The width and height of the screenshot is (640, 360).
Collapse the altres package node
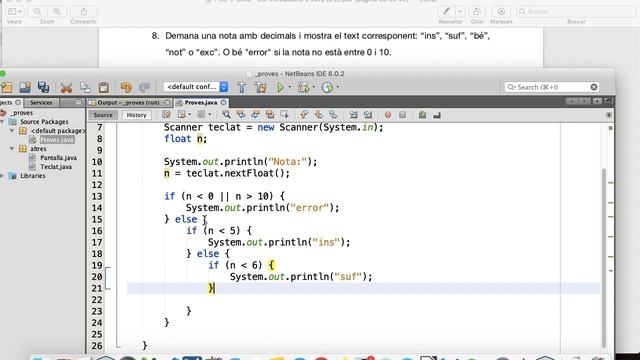click(x=12, y=149)
